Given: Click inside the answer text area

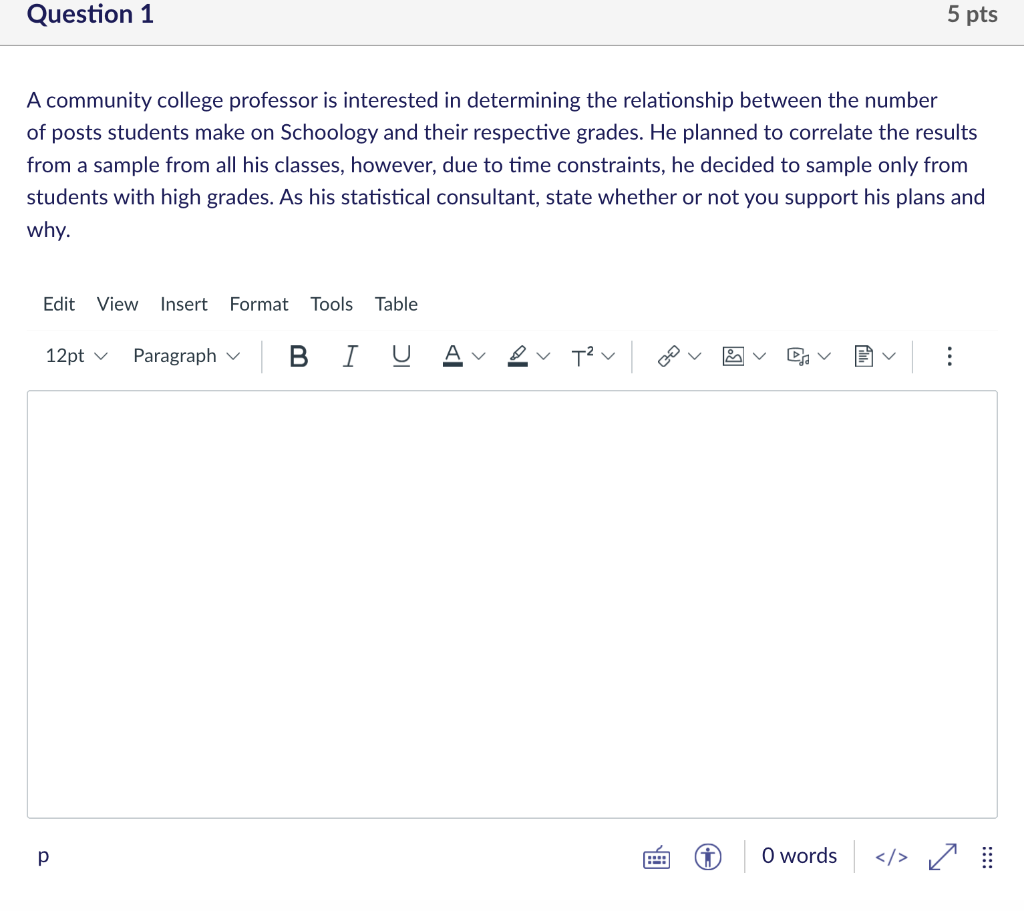Looking at the screenshot, I should (x=512, y=604).
